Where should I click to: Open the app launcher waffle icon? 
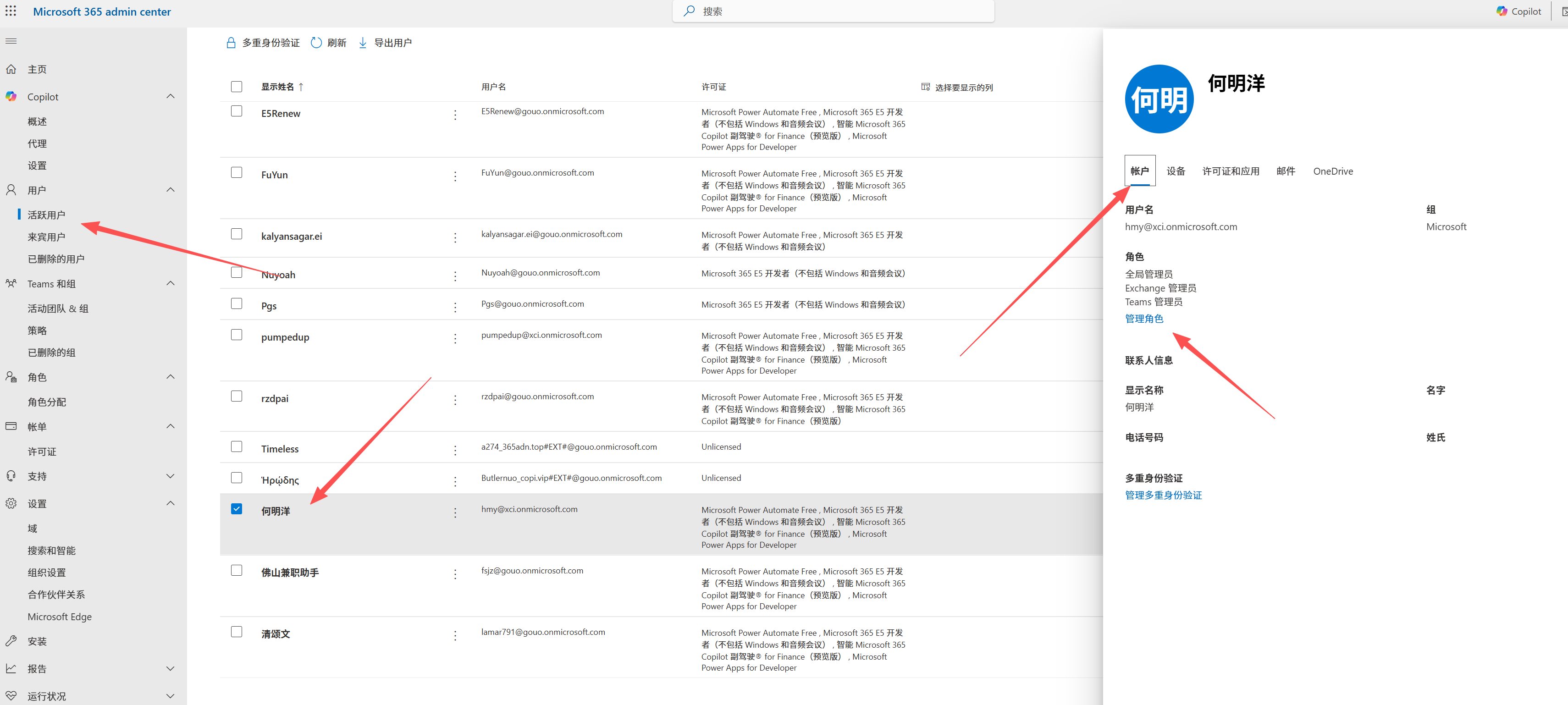[11, 11]
